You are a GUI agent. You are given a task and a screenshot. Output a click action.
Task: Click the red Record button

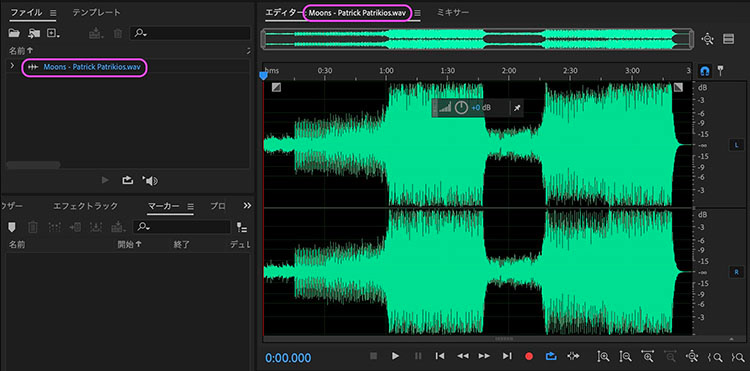click(529, 356)
